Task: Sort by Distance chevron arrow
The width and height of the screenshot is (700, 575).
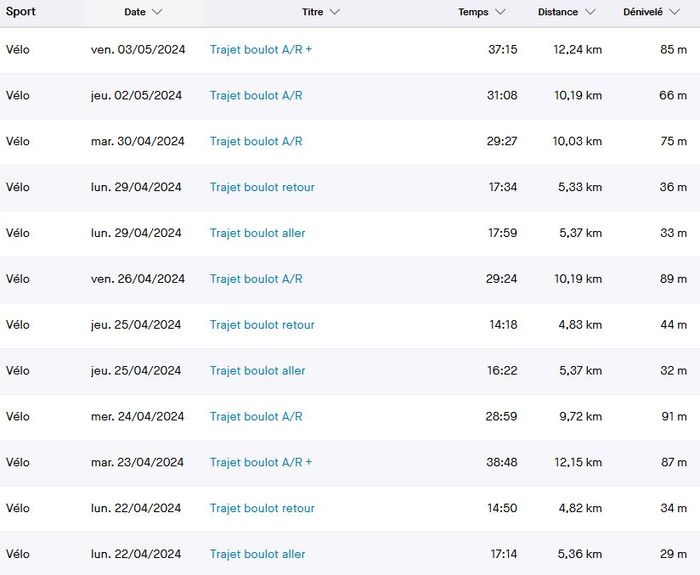Action: tap(590, 12)
